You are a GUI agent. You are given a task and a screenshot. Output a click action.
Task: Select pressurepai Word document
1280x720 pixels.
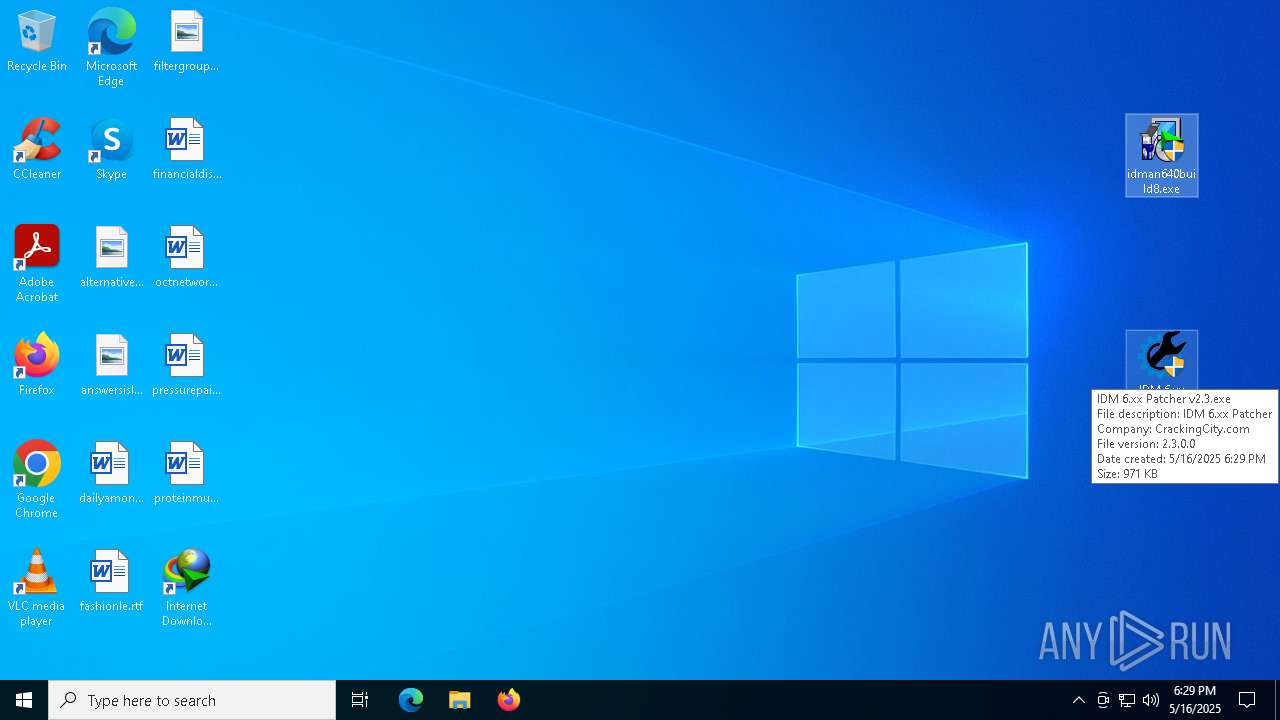coord(186,365)
